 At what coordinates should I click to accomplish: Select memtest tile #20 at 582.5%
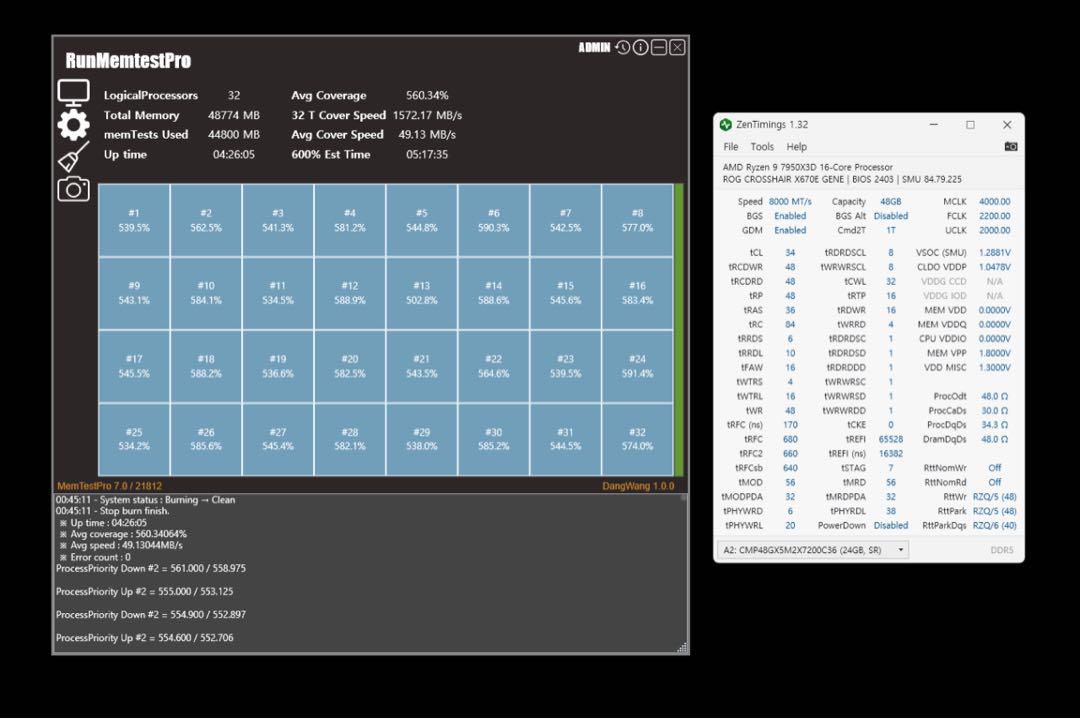pyautogui.click(x=350, y=366)
